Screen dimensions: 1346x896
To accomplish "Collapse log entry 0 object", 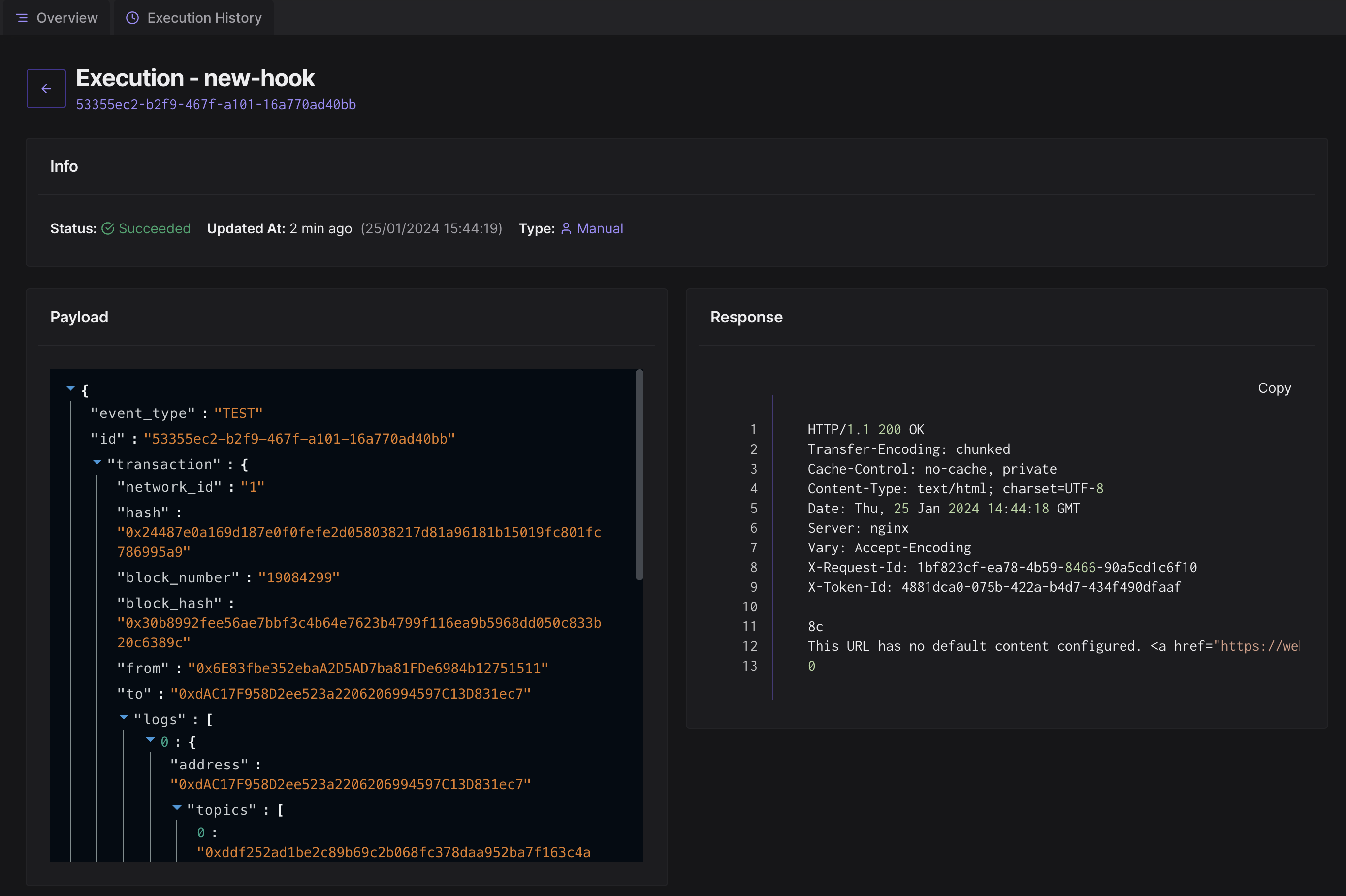I will [151, 740].
